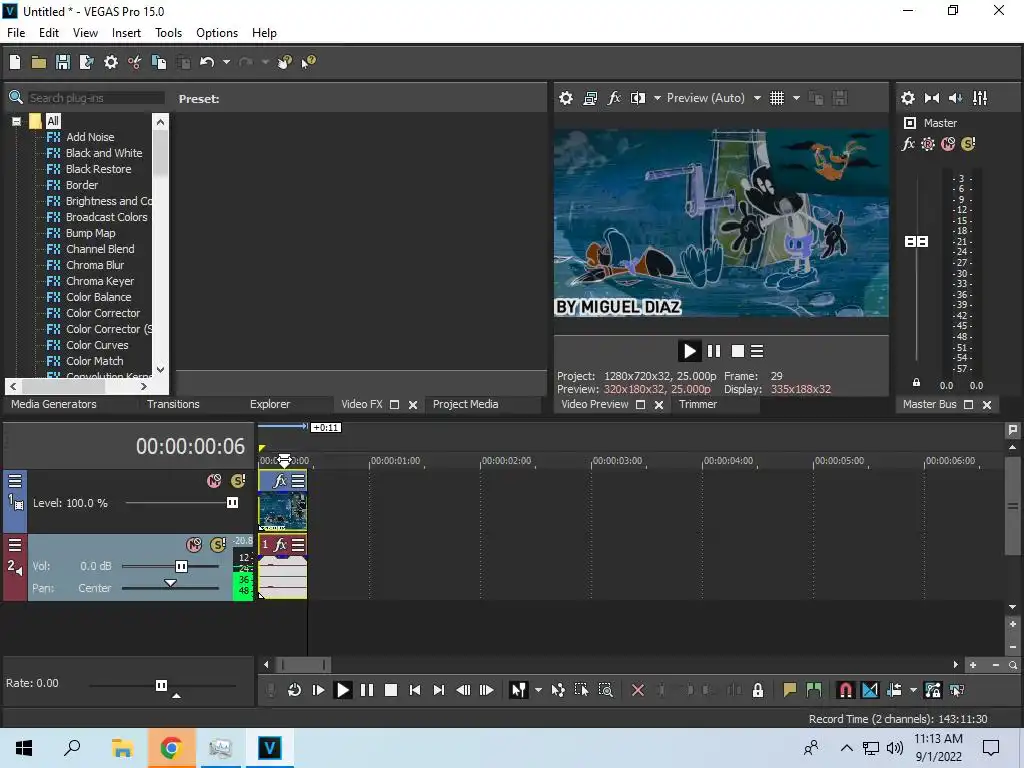Switch to the Media Generators tab
The width and height of the screenshot is (1024, 768).
(54, 404)
